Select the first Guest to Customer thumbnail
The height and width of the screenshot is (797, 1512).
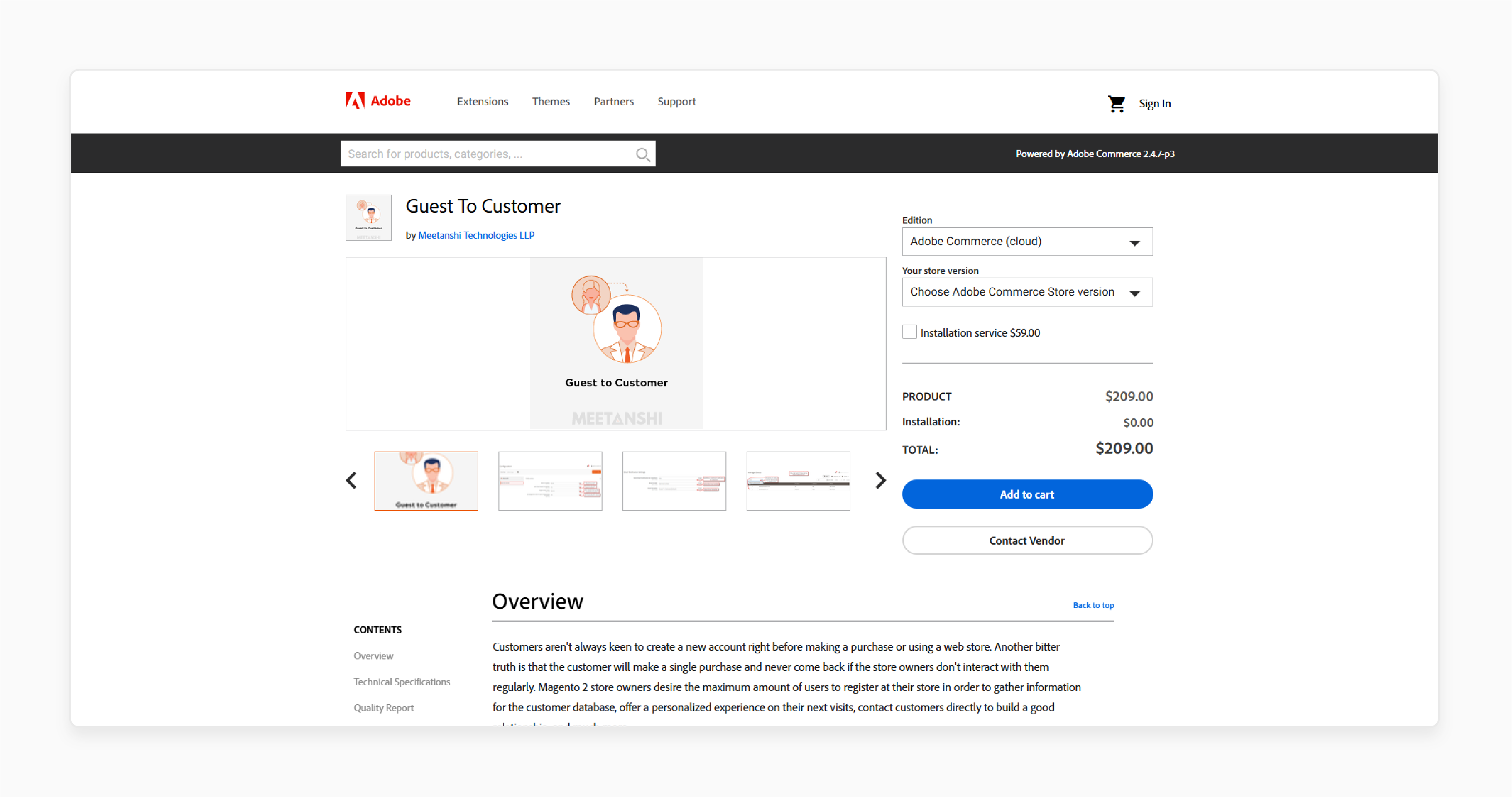(x=426, y=481)
